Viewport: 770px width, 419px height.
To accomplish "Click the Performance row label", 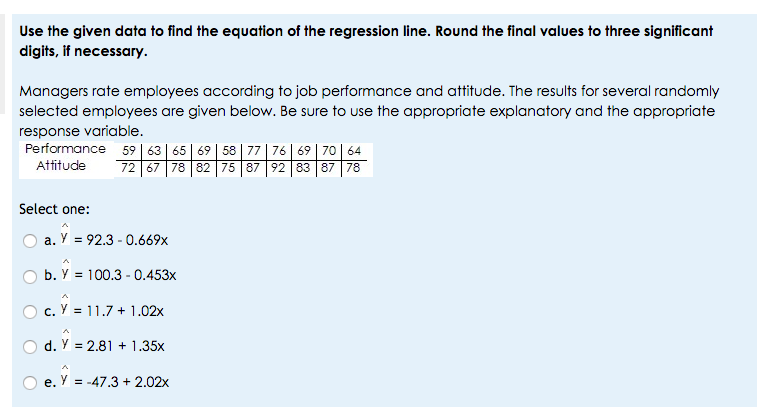I will coord(65,149).
